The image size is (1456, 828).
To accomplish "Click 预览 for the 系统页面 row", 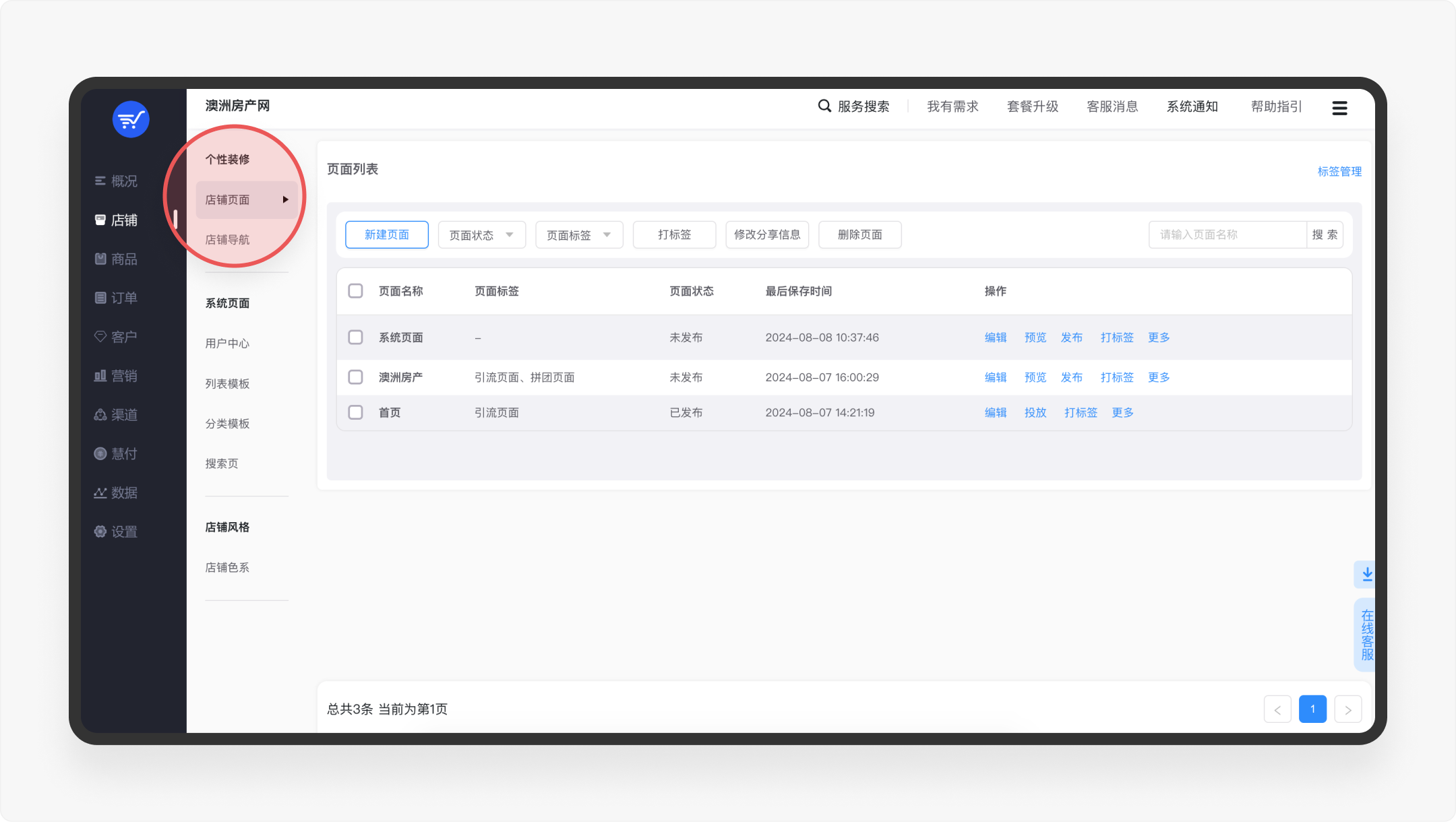I will (1035, 337).
